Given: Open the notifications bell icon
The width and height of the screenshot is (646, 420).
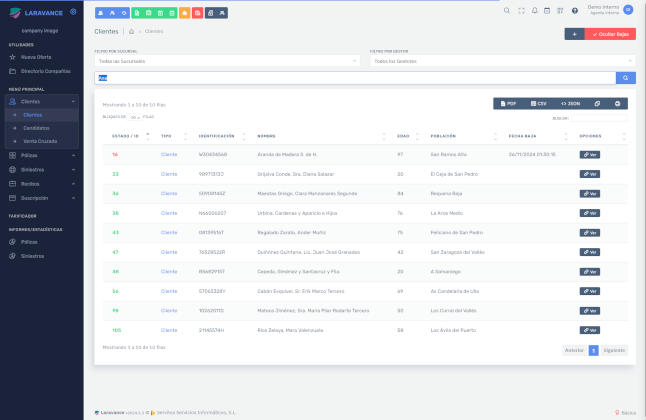Looking at the screenshot, I should (534, 10).
